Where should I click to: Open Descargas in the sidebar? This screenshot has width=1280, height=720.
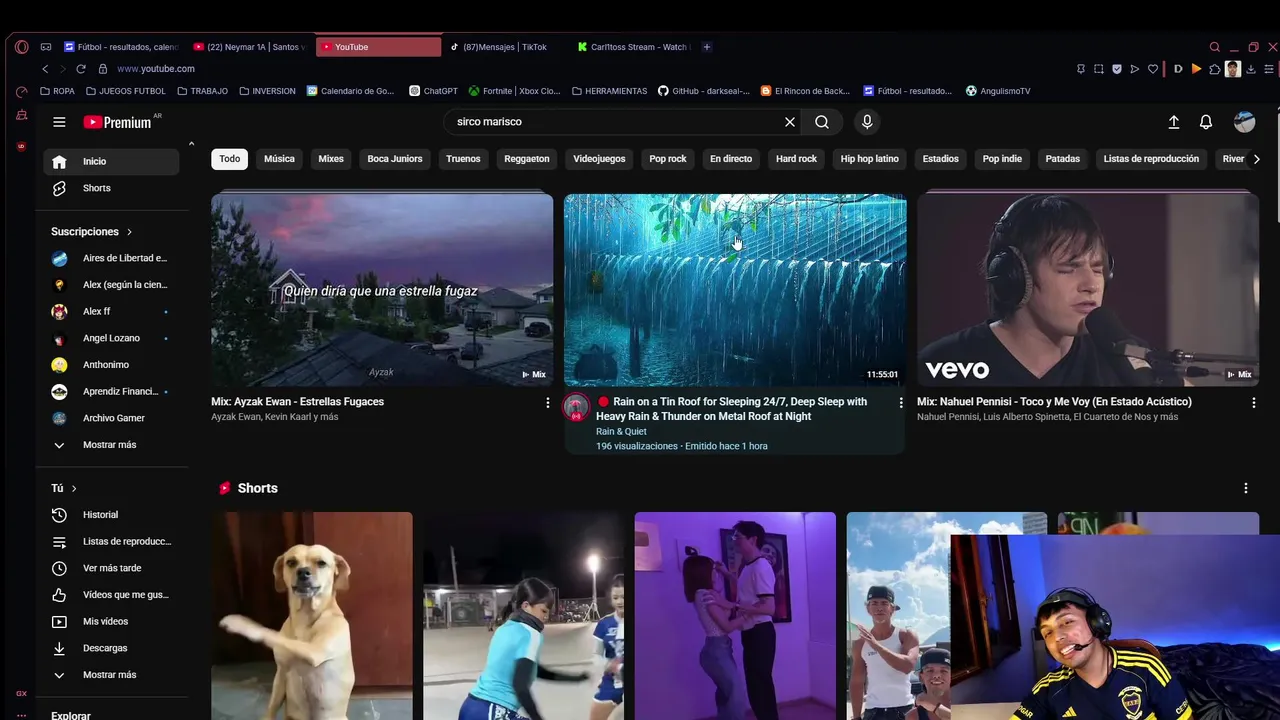(x=111, y=648)
